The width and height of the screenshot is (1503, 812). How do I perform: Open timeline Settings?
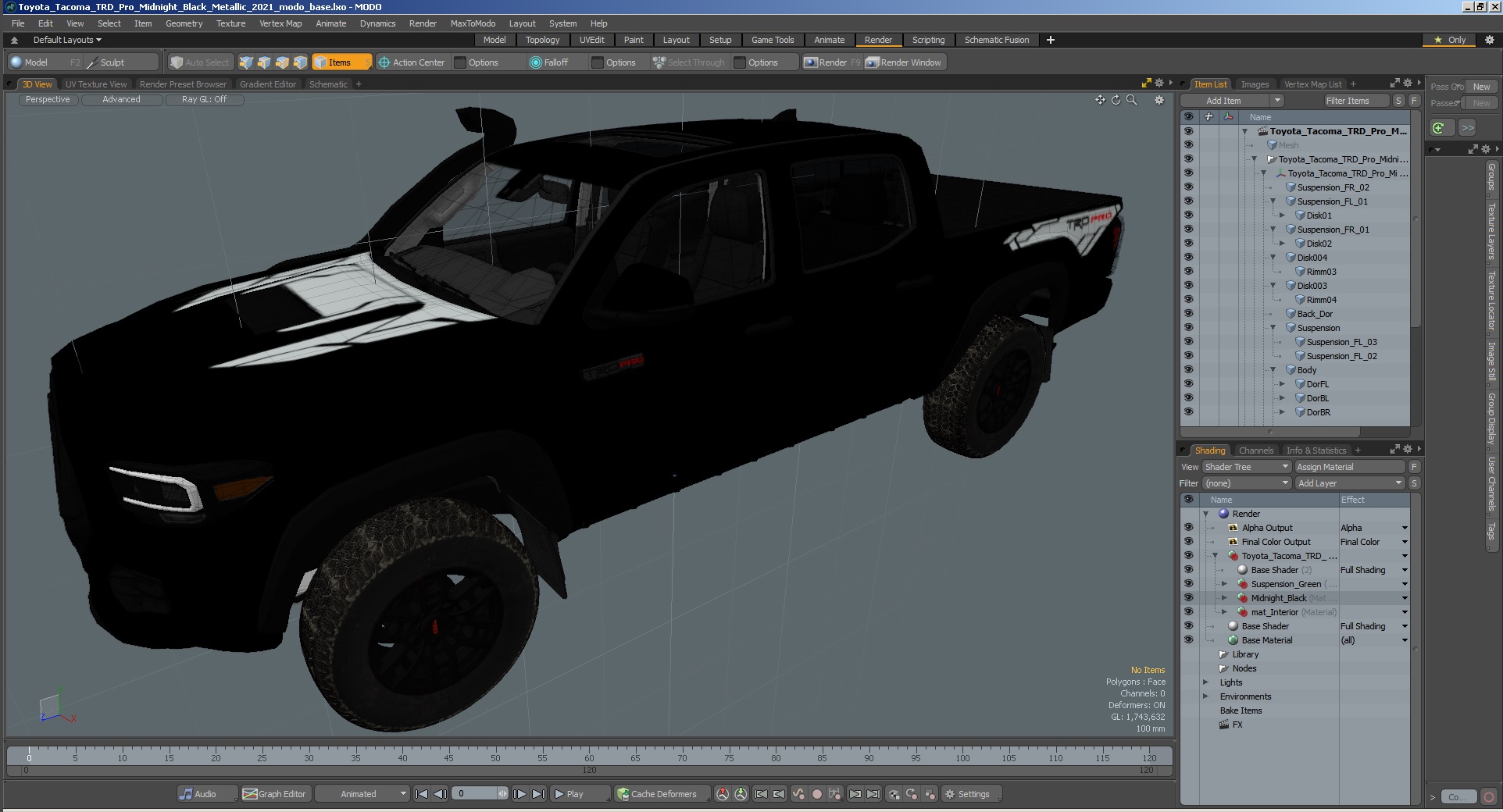pos(971,794)
